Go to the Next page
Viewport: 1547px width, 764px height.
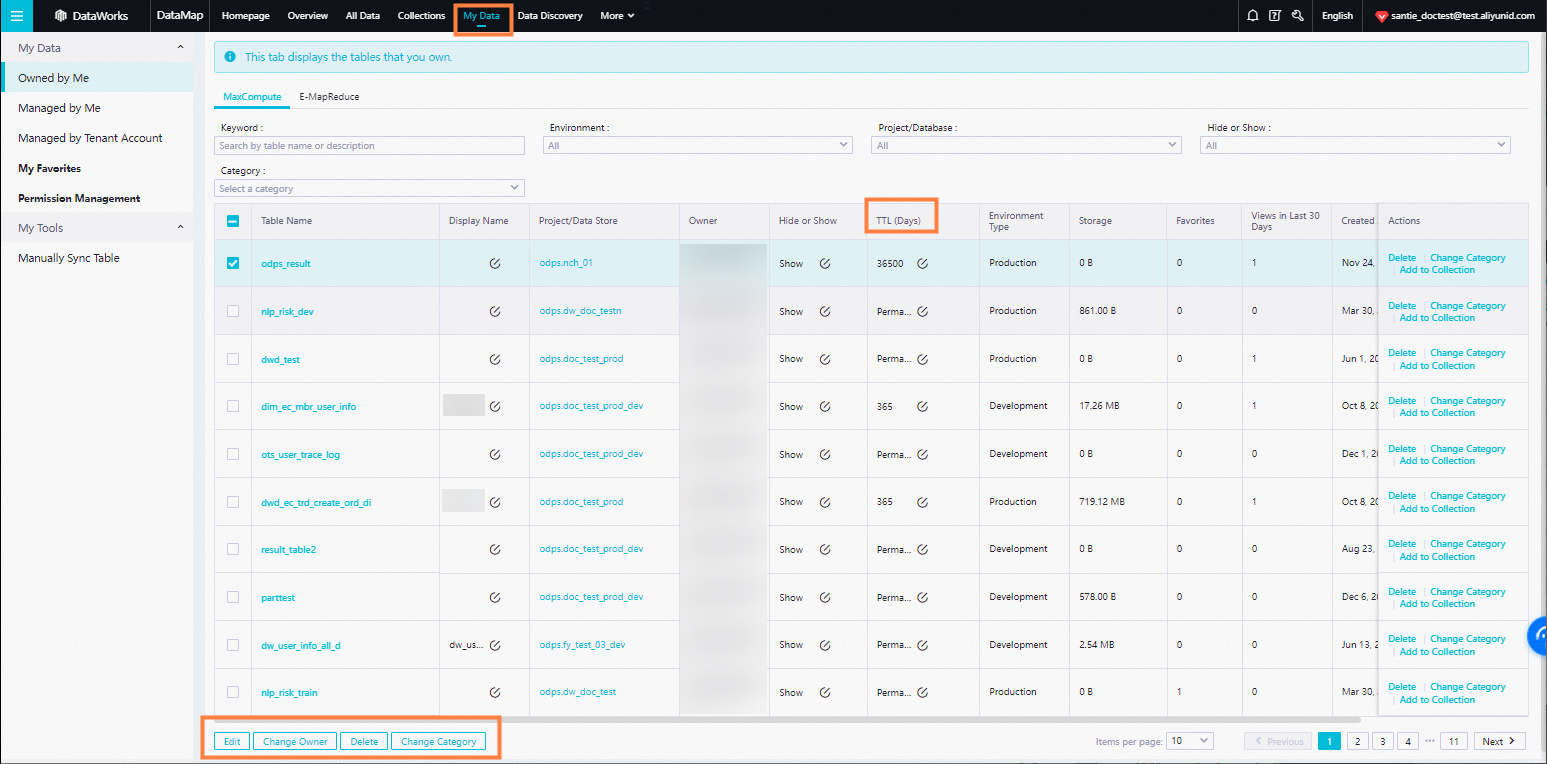[1499, 741]
